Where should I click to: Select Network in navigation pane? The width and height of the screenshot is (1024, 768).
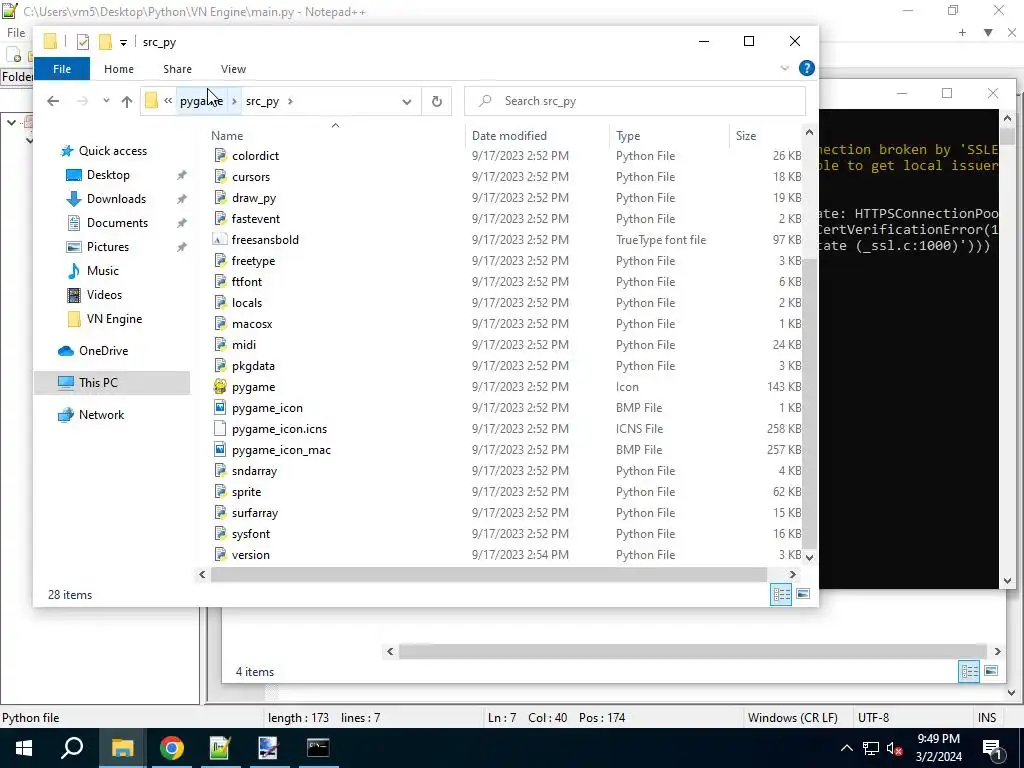(x=101, y=415)
